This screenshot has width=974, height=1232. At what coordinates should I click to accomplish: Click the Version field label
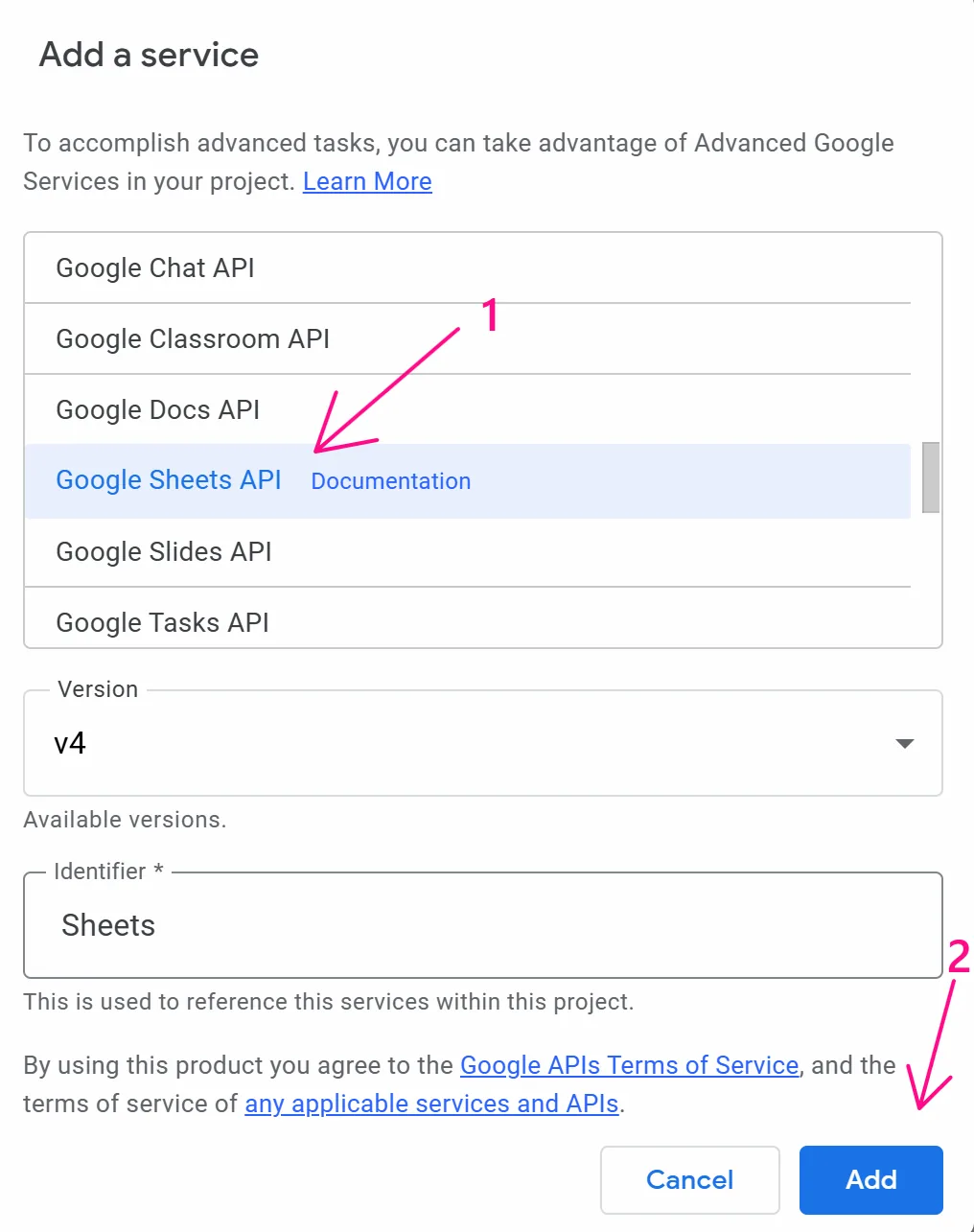pyautogui.click(x=98, y=689)
